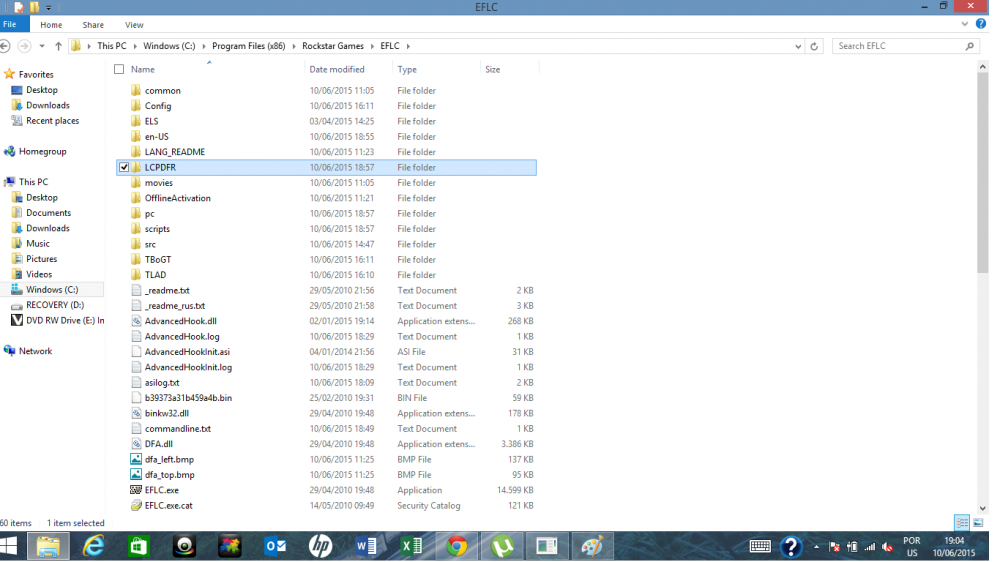Click the search magnifier icon

point(970,46)
